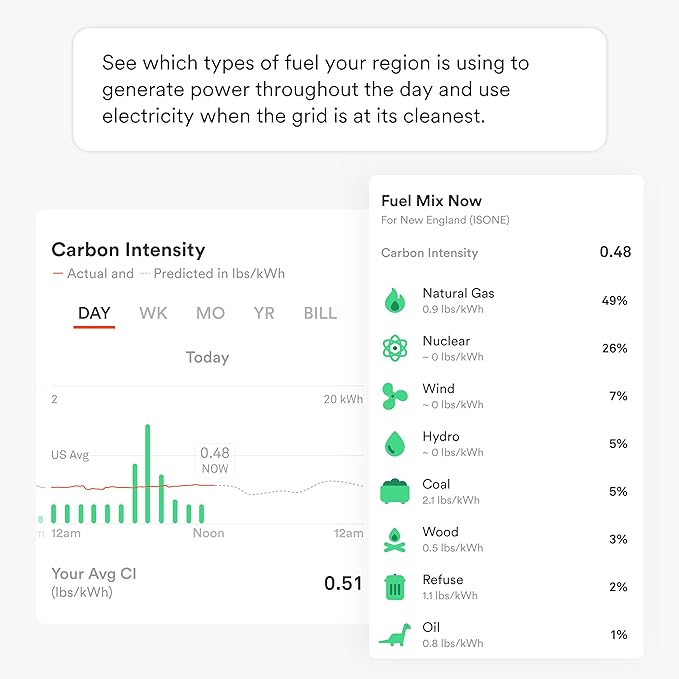Switch to the WK tab

153,313
